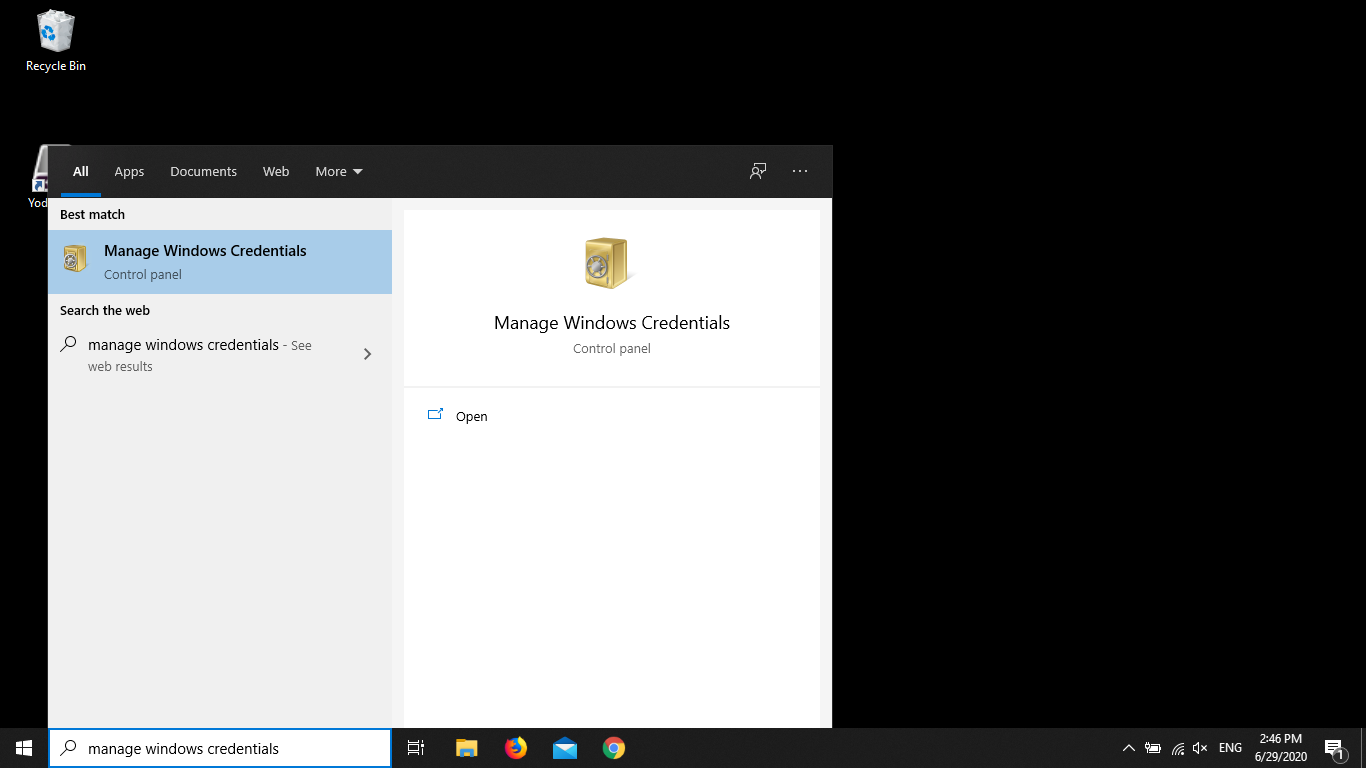Switch to the Documents search tab
Screen dimensions: 1366x768
(x=203, y=171)
